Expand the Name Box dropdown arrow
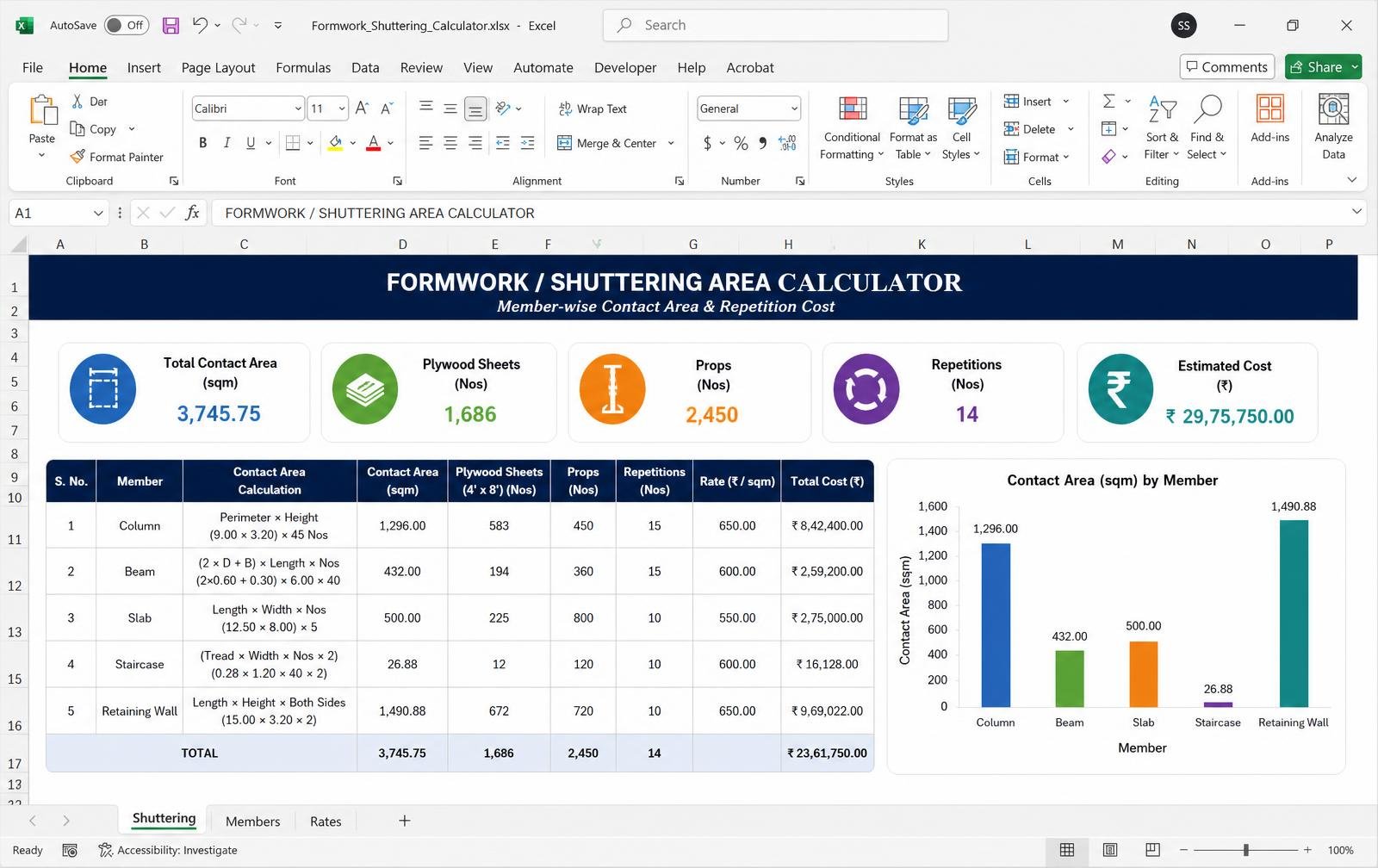The image size is (1378, 868). pos(98,213)
